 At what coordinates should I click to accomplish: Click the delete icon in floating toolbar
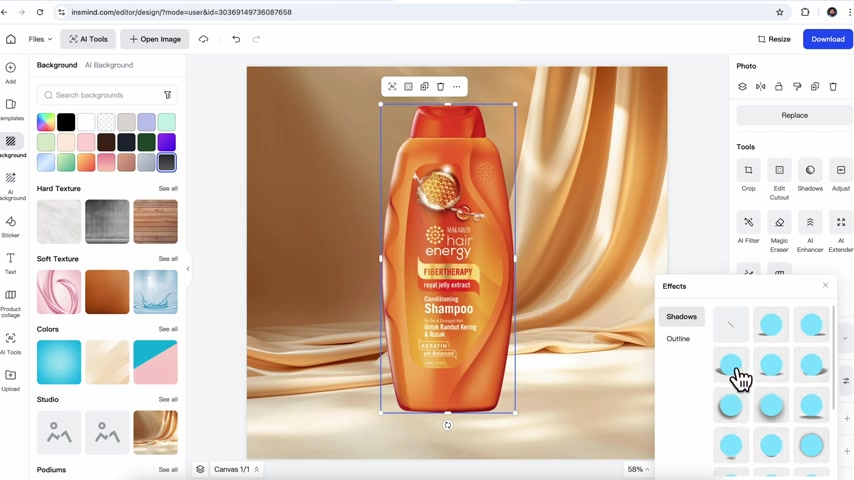pos(441,87)
